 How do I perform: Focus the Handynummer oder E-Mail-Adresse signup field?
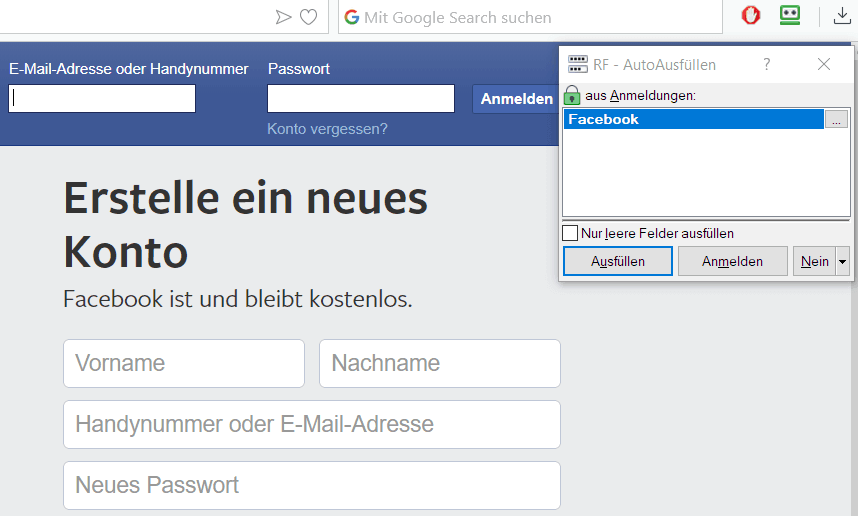(312, 425)
